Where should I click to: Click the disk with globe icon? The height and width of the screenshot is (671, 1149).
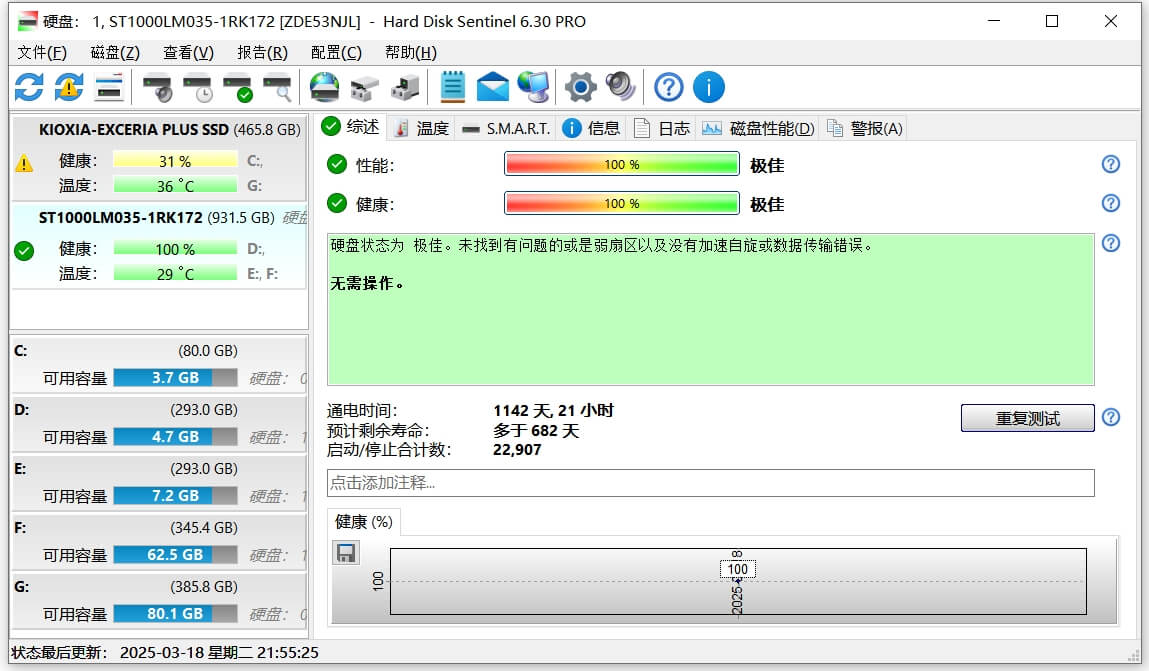click(x=325, y=87)
